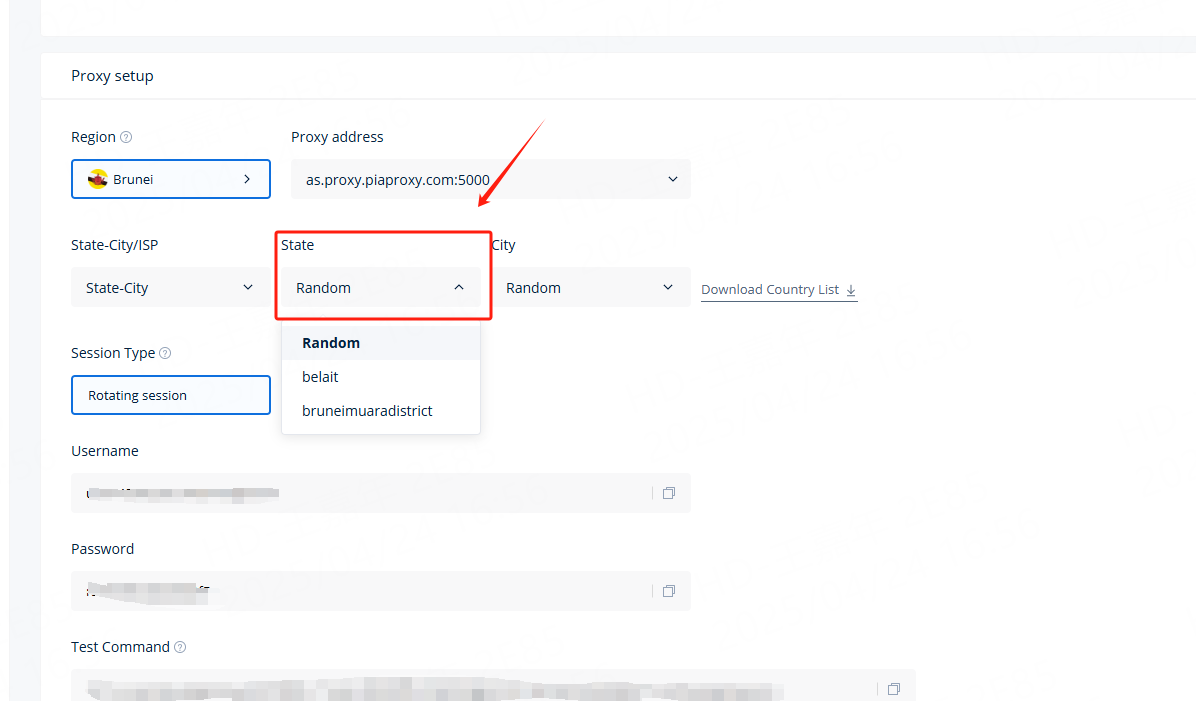
Task: Choose belait from the State list
Action: (320, 377)
